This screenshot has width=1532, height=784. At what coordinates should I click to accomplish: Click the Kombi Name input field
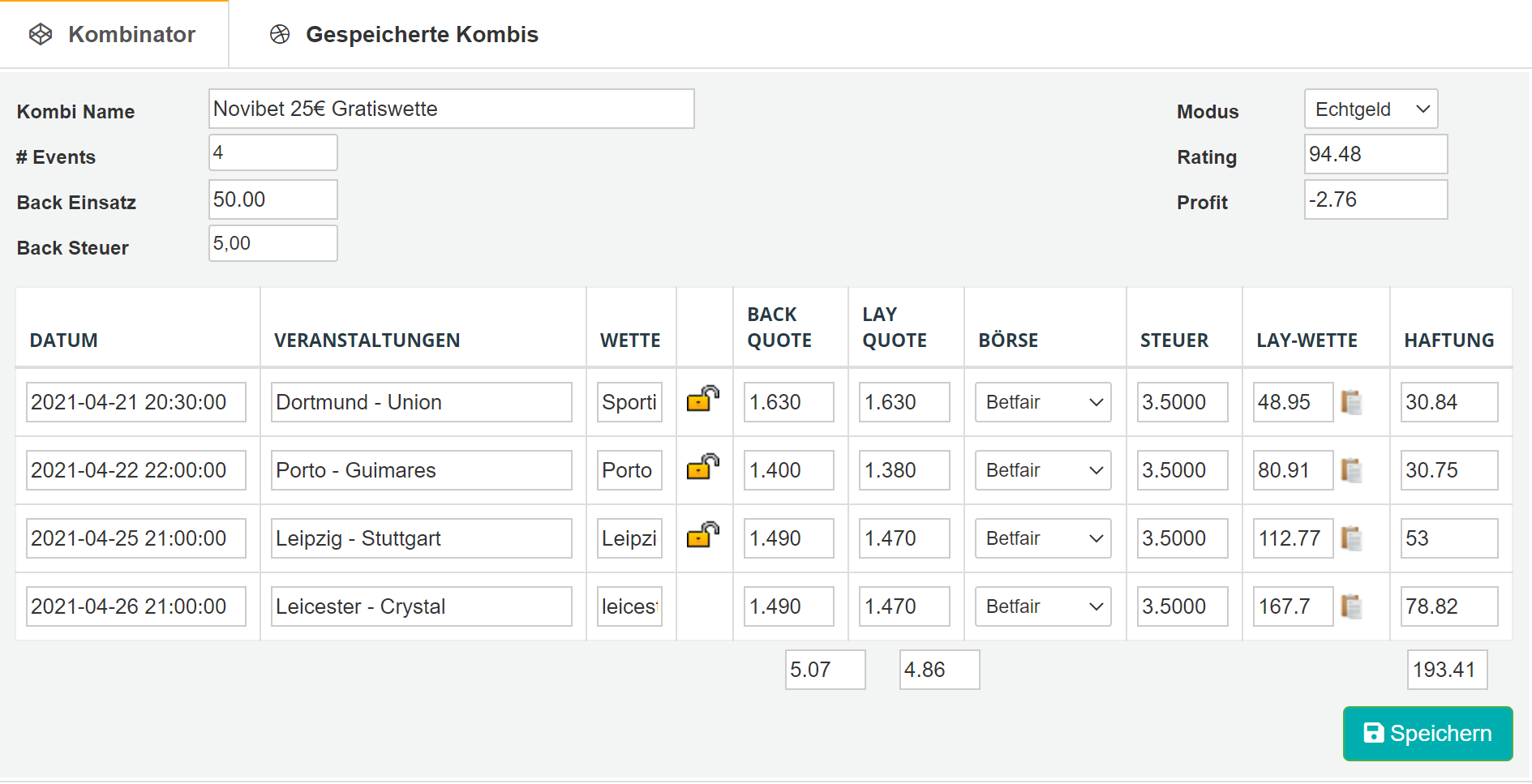click(x=451, y=109)
